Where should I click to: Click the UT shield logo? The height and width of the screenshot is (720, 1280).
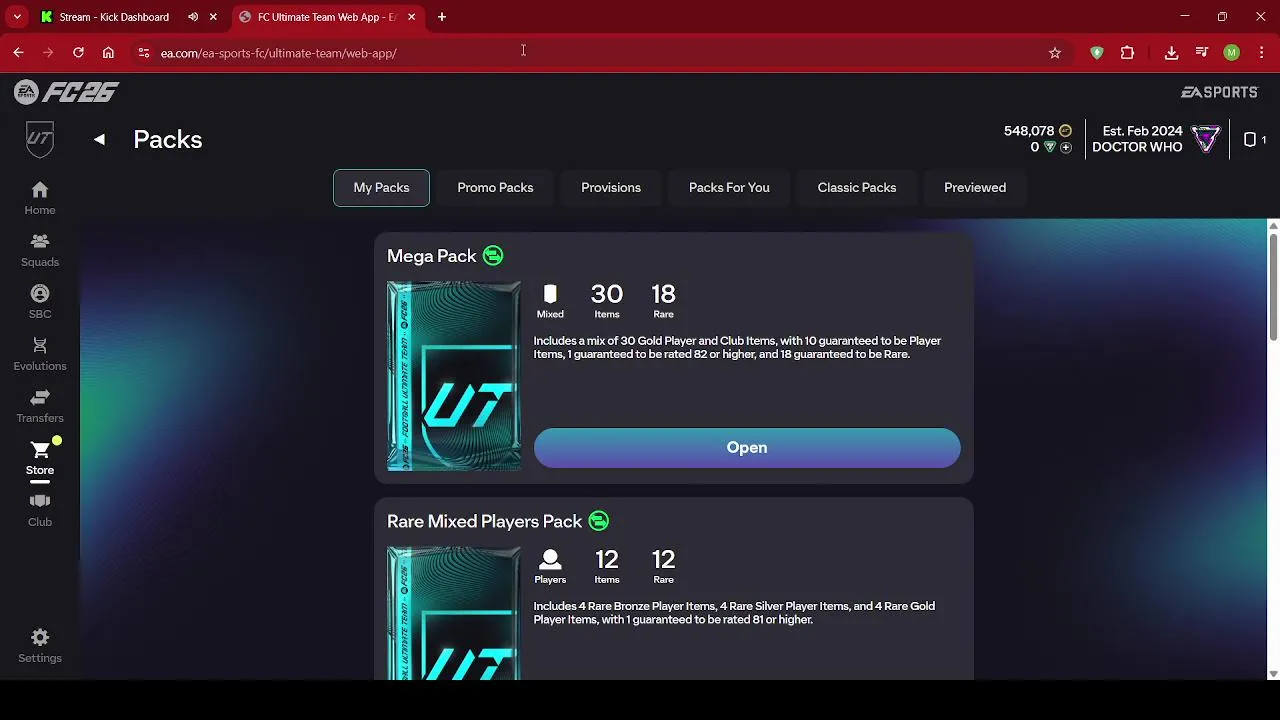40,140
